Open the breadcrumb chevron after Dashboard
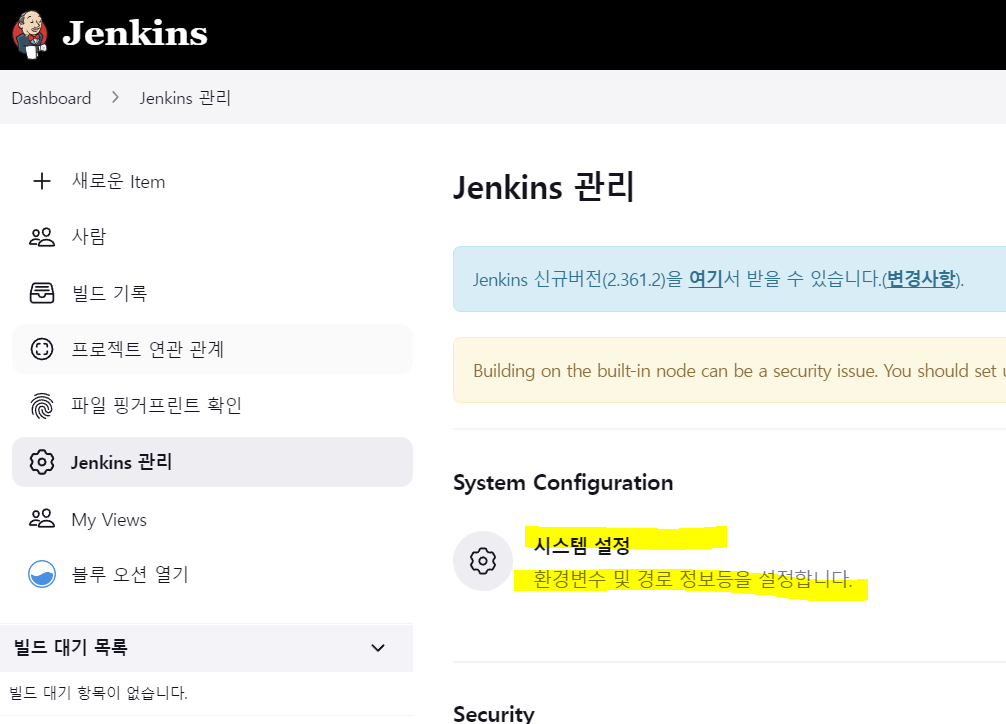The width and height of the screenshot is (1006, 724). 115,98
